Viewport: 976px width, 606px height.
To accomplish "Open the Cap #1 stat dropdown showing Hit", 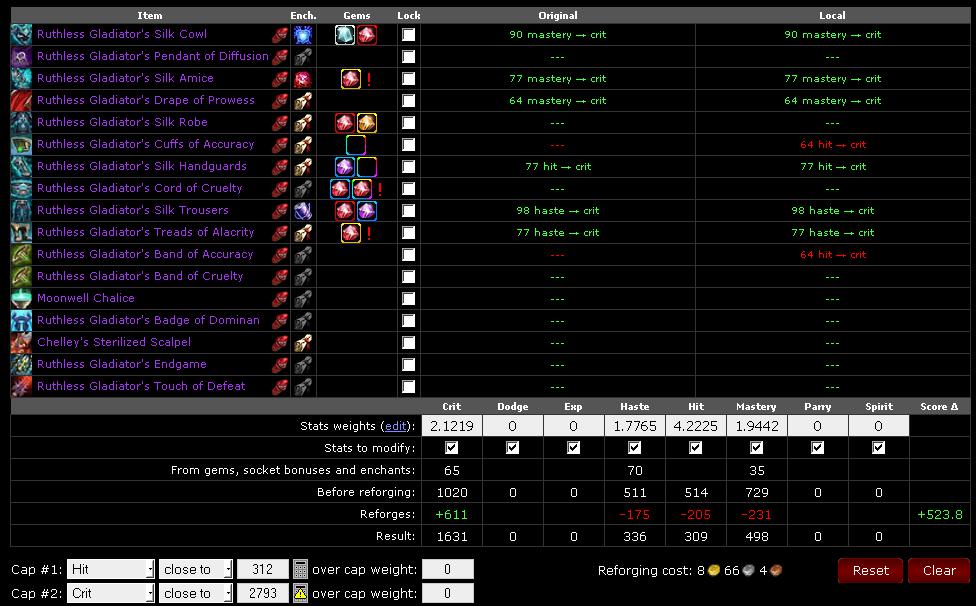I will pyautogui.click(x=110, y=569).
